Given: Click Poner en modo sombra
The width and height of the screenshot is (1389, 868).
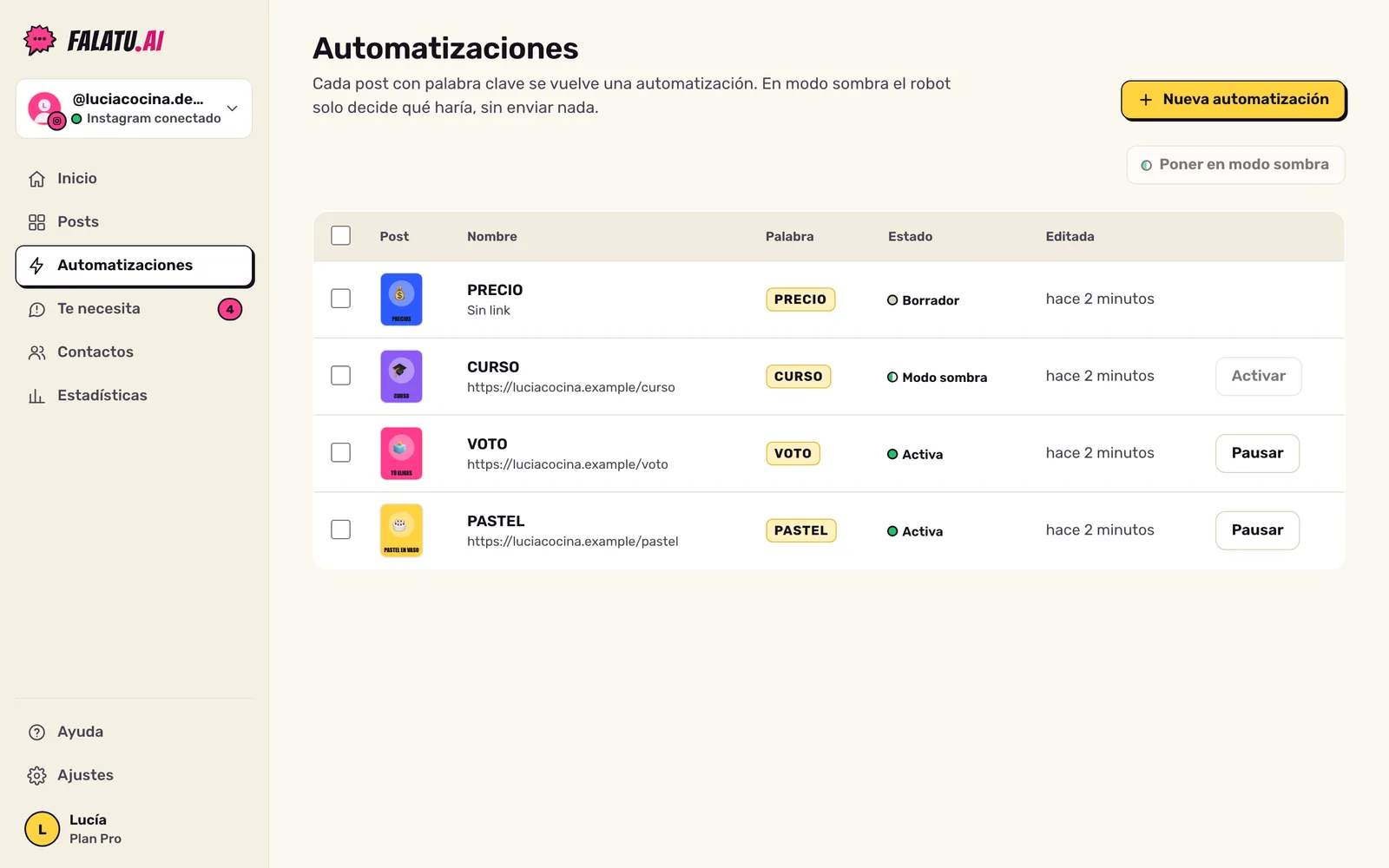Looking at the screenshot, I should 1235,165.
